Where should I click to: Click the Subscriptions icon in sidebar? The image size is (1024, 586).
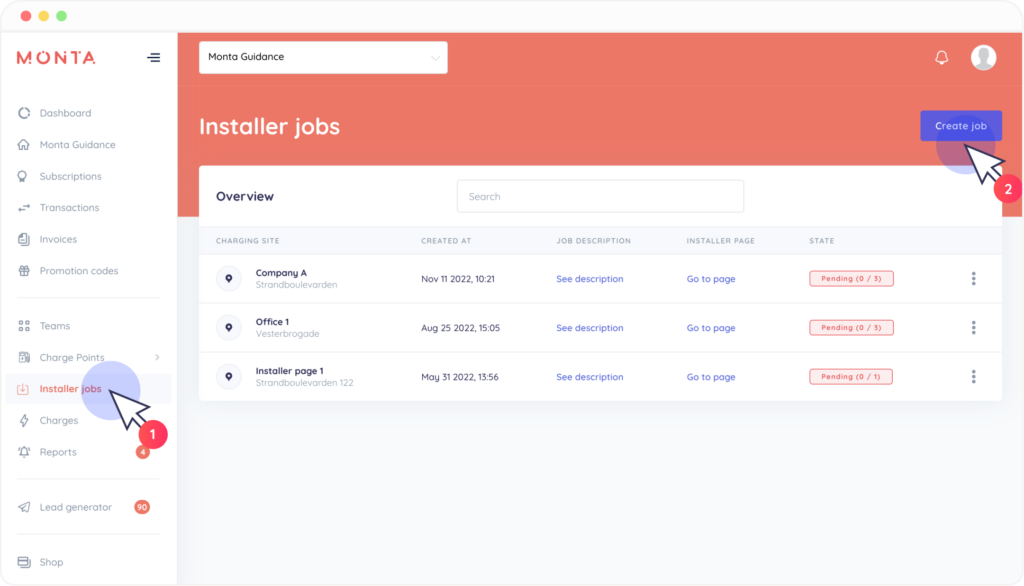pos(23,176)
